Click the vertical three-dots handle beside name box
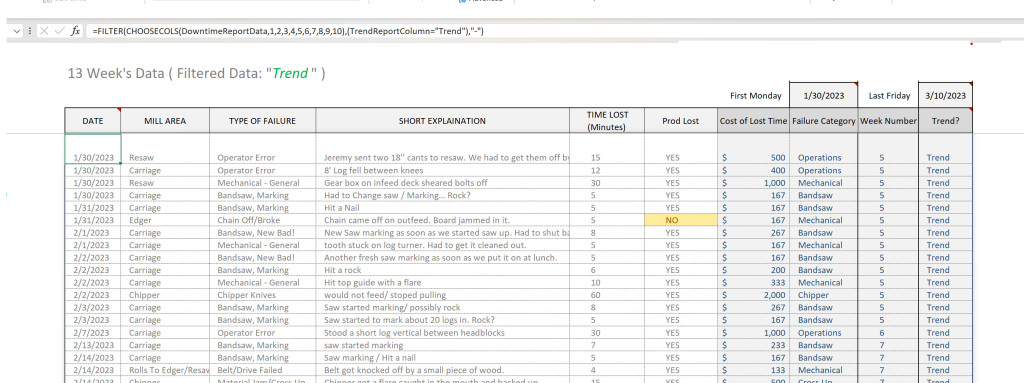This screenshot has height=383, width=1024. pos(30,31)
